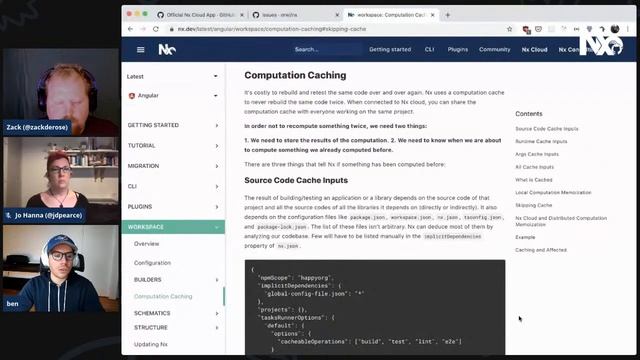This screenshot has width=640, height=360.
Task: Click the browser profile avatar icon
Action: (615, 29)
